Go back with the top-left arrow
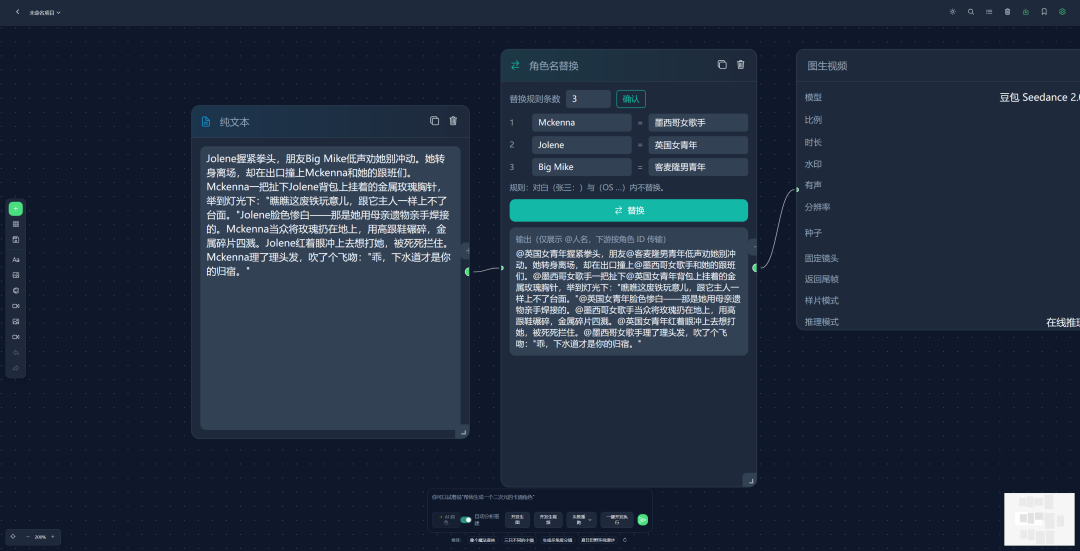 18,12
